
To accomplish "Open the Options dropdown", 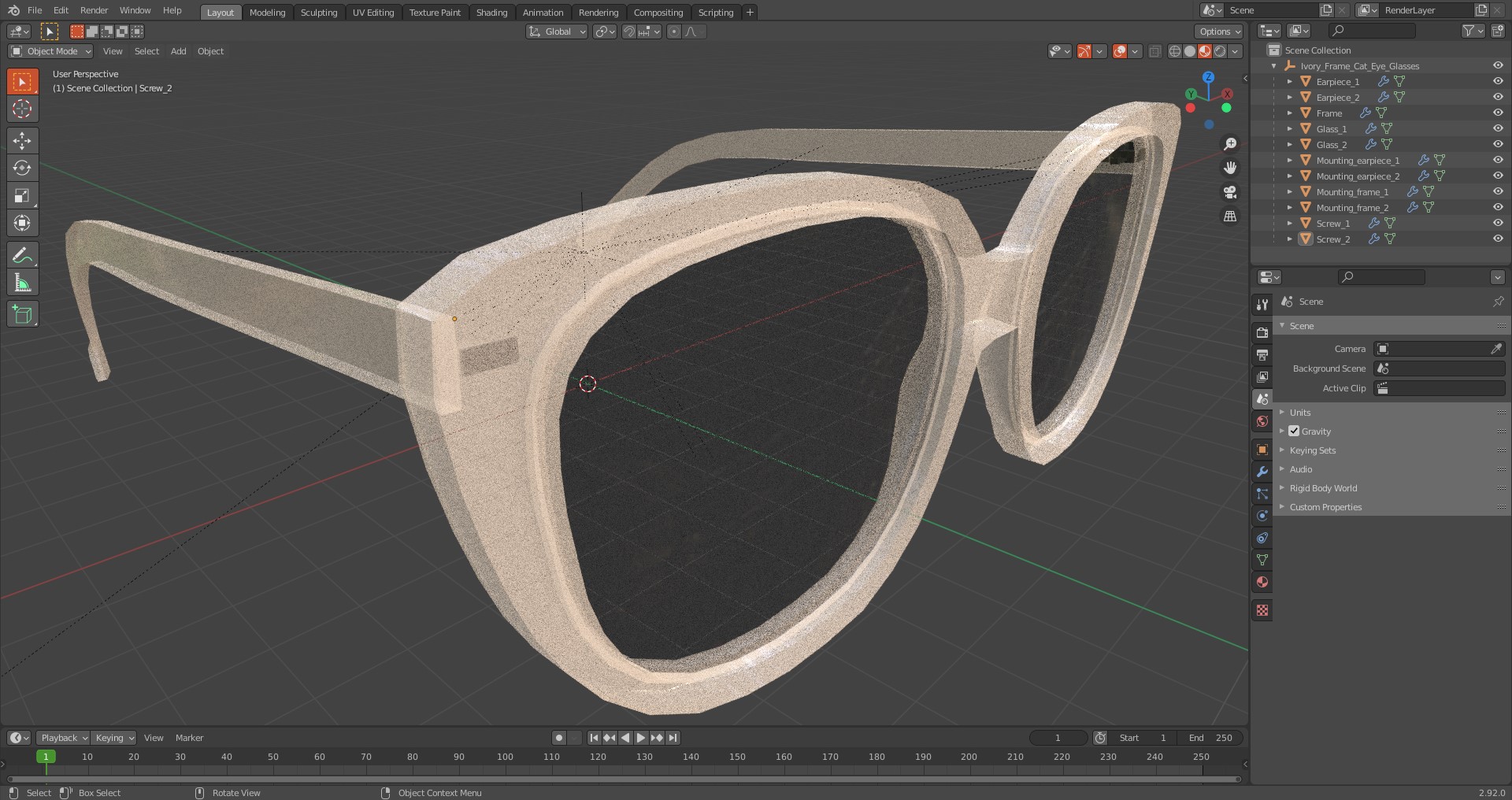I will point(1219,31).
